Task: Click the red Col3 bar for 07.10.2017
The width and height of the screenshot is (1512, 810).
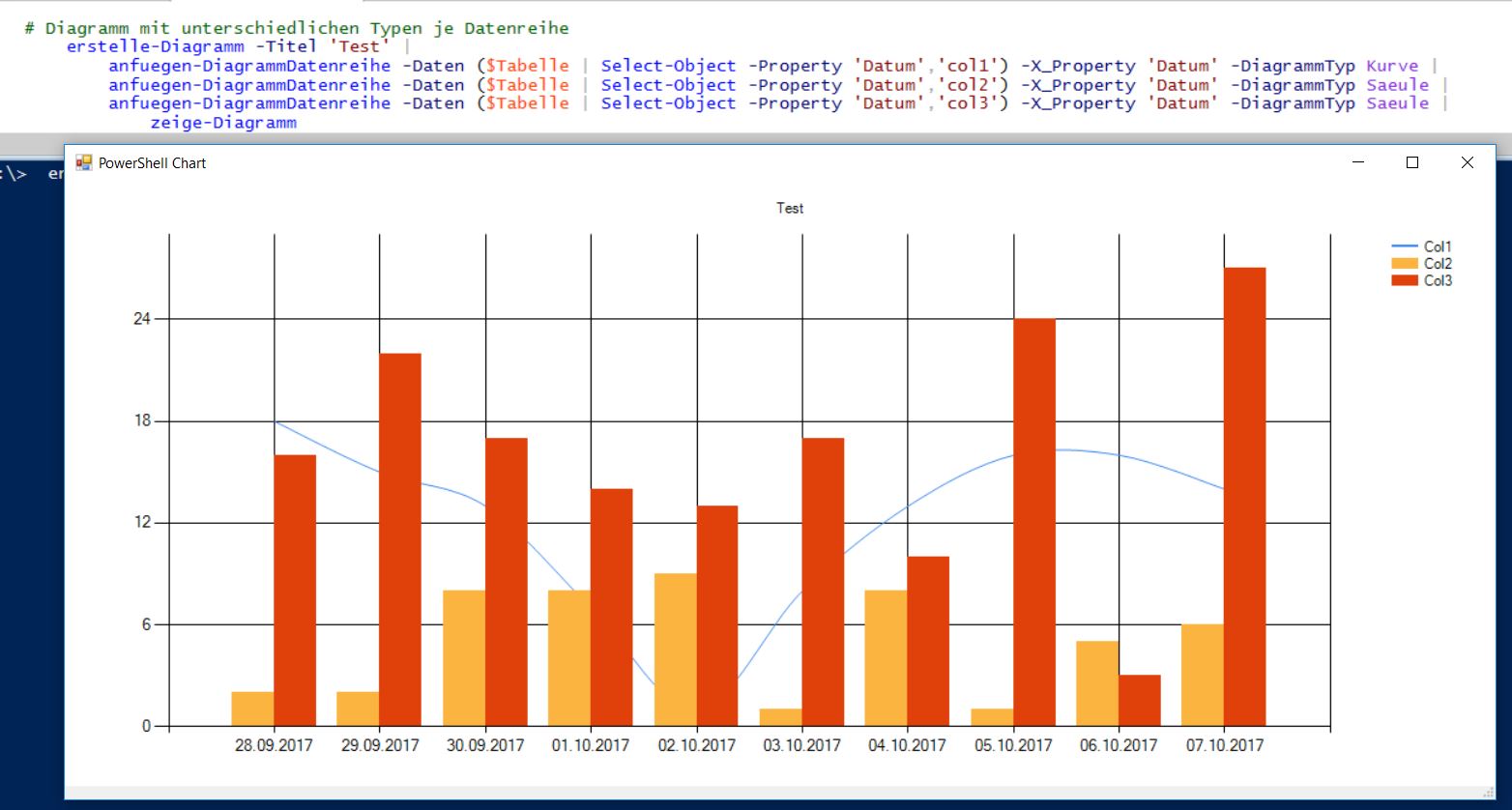Action: point(1245,497)
